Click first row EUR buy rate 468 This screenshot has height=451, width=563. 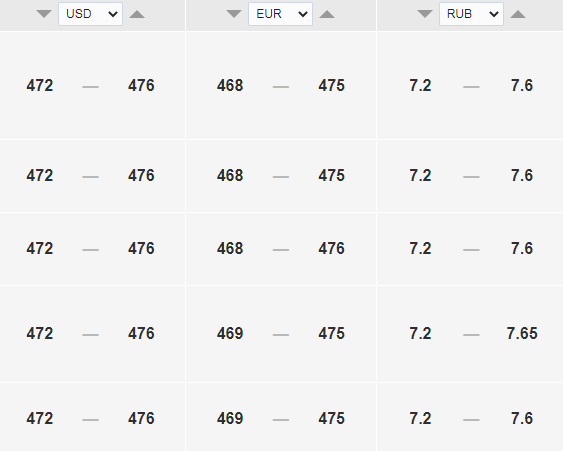230,85
